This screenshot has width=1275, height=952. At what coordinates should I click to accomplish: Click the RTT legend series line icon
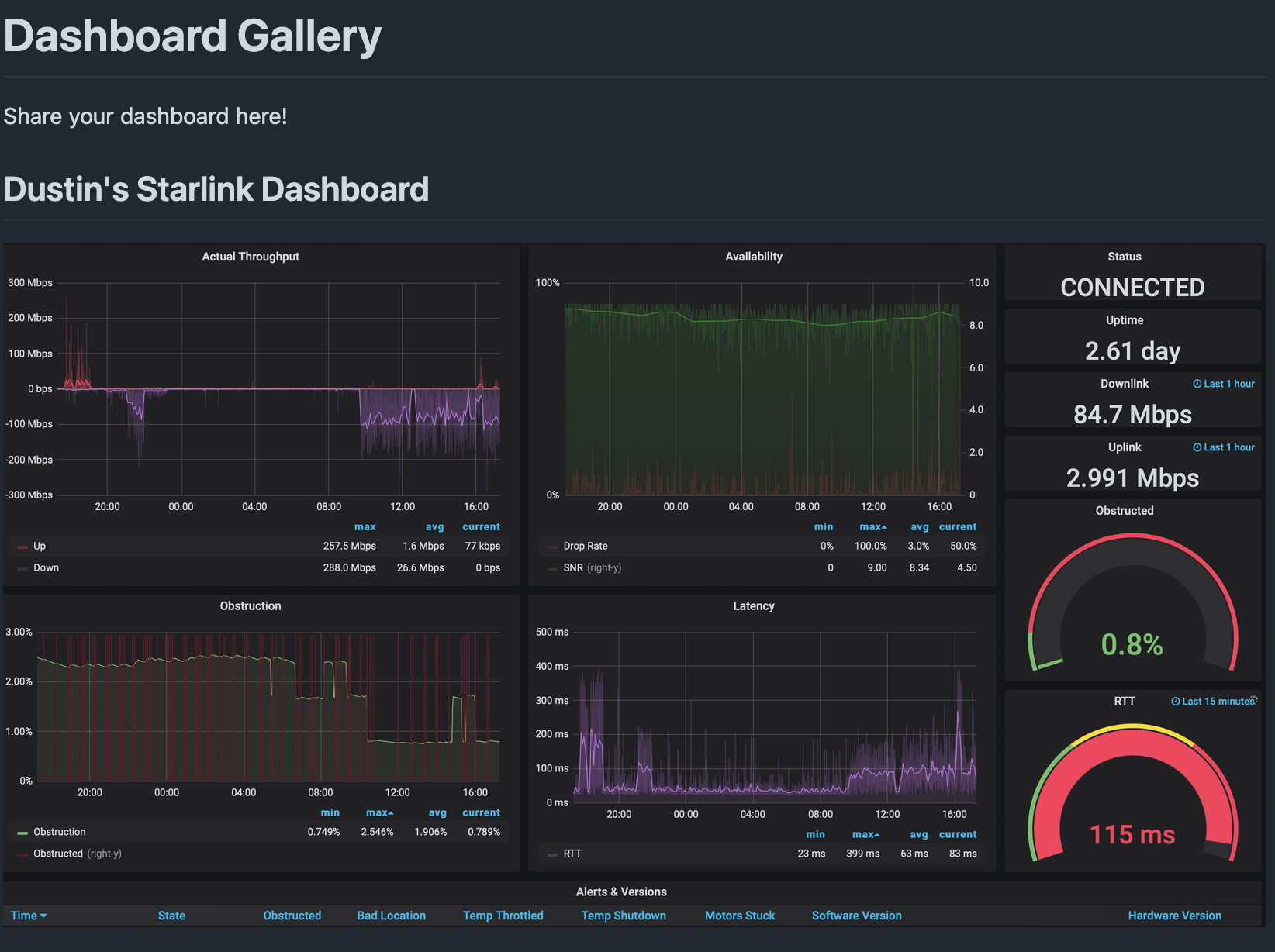pos(552,854)
